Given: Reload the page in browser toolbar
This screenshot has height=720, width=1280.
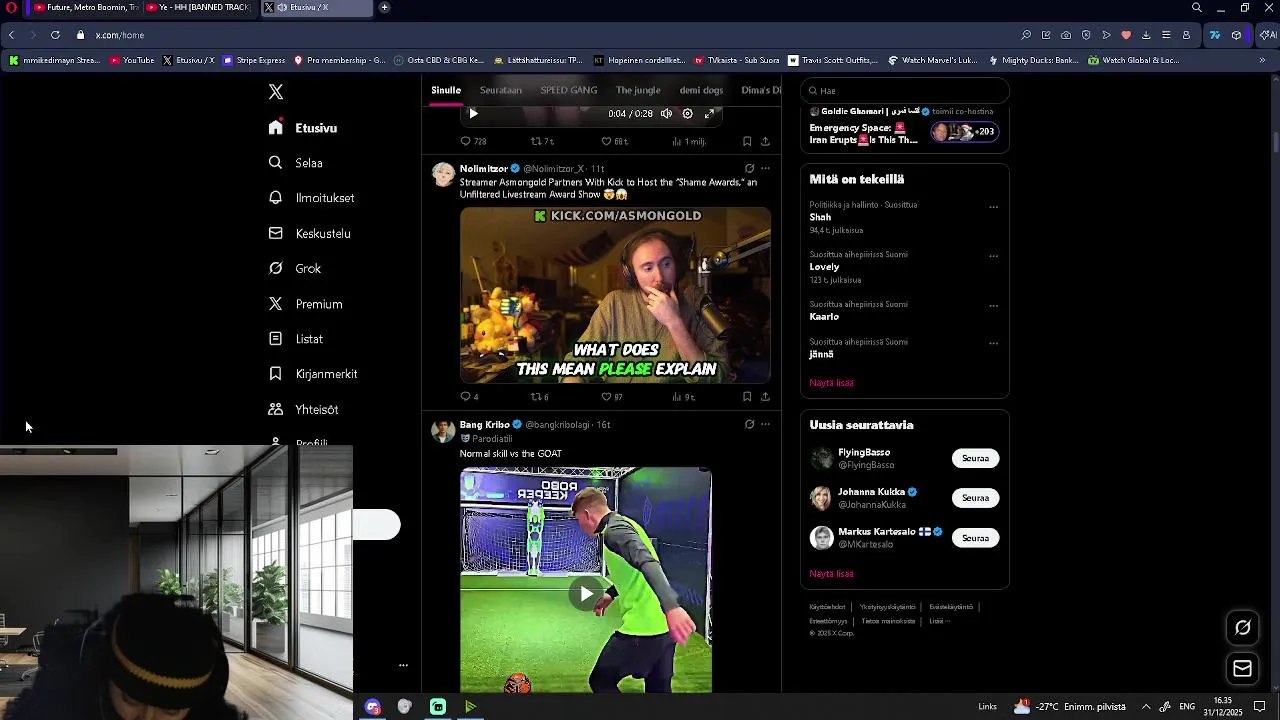Looking at the screenshot, I should pyautogui.click(x=55, y=35).
